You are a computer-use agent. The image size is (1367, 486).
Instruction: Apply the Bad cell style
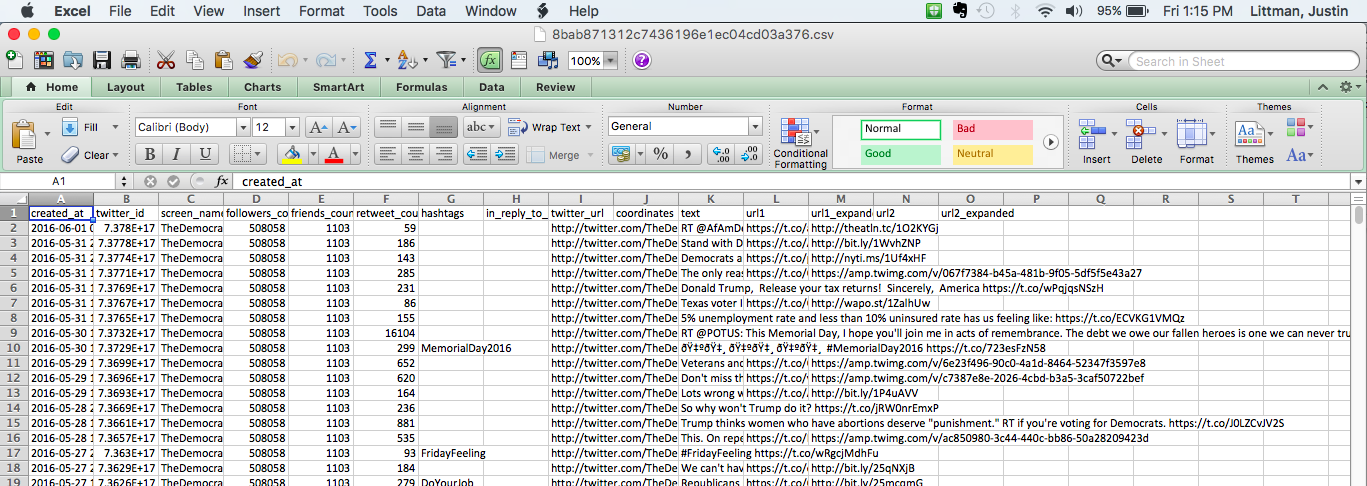coord(992,129)
